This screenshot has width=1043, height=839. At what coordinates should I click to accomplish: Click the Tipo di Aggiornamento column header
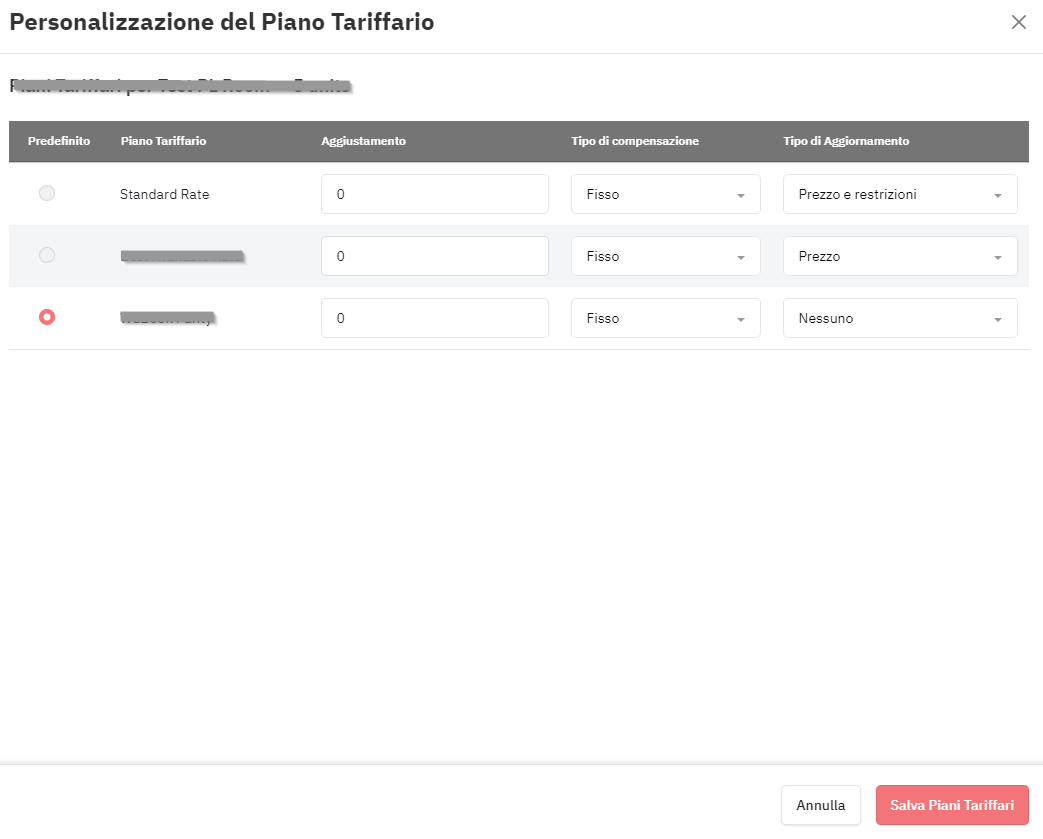(845, 141)
